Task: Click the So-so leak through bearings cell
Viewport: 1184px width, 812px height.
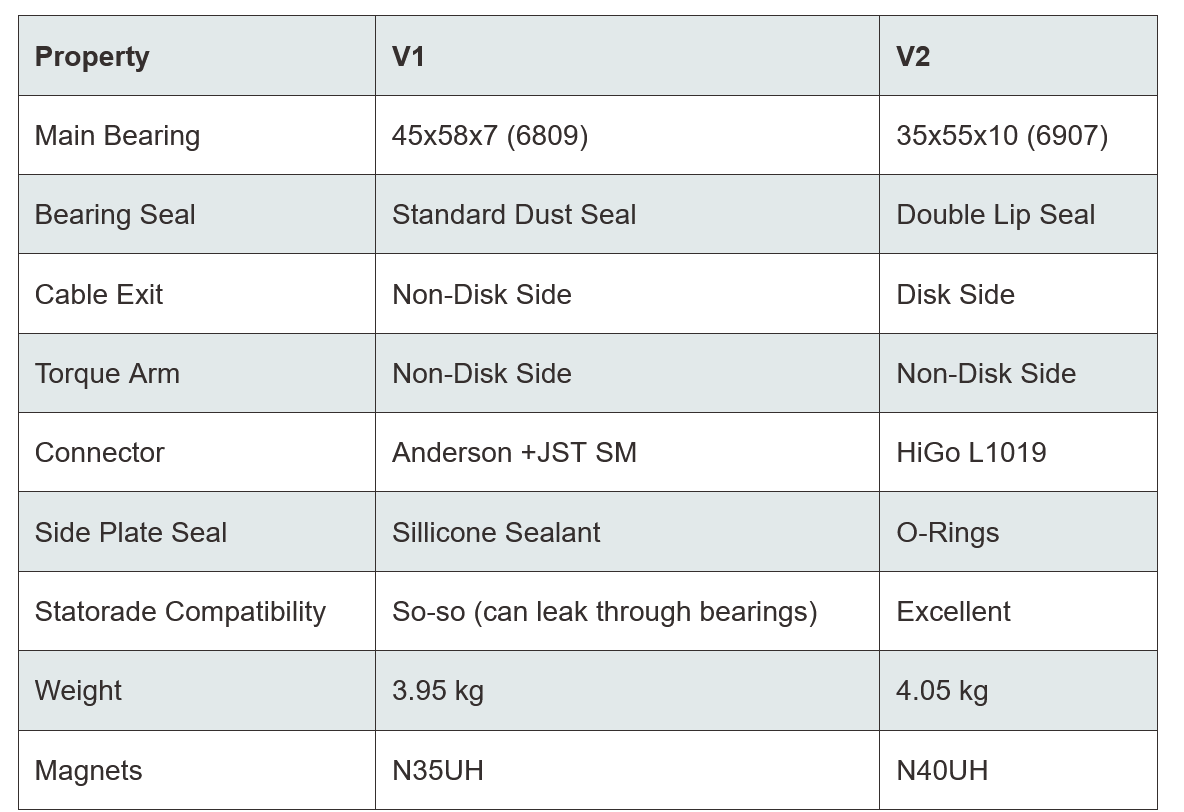Action: [604, 612]
